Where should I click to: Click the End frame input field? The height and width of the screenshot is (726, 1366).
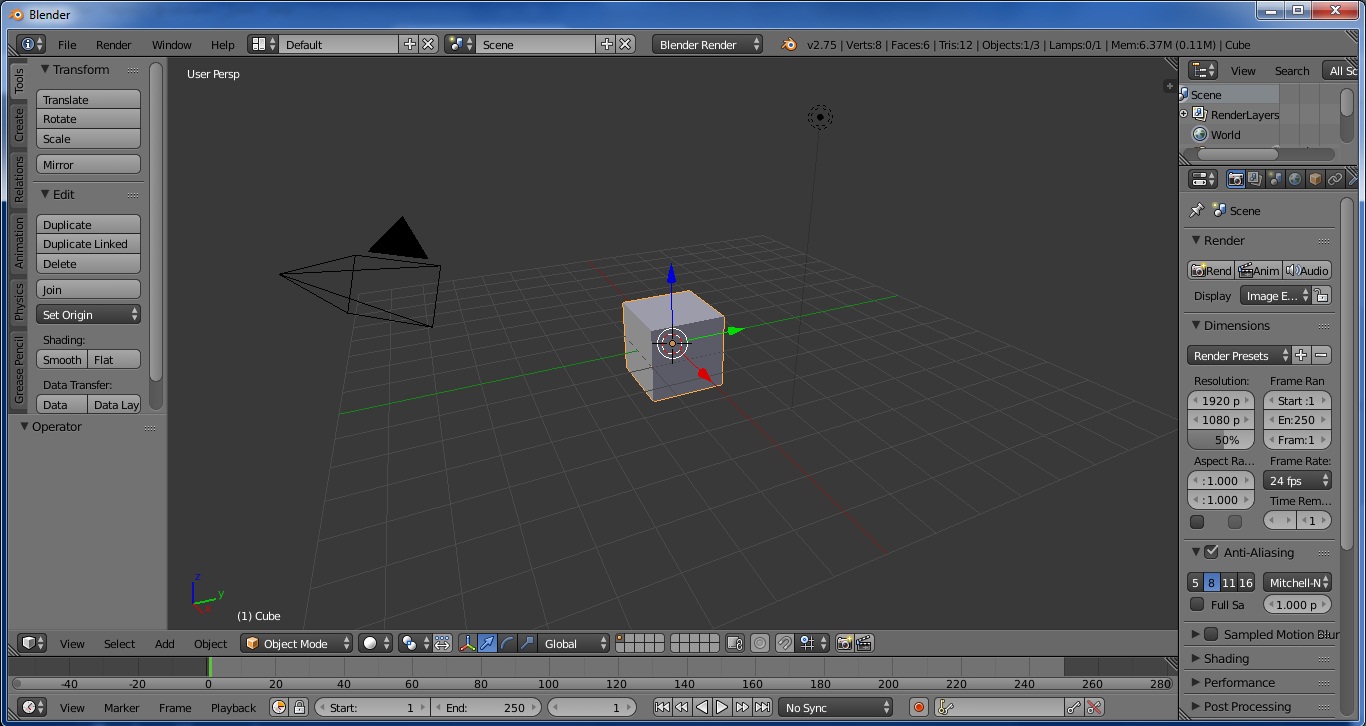pyautogui.click(x=487, y=707)
